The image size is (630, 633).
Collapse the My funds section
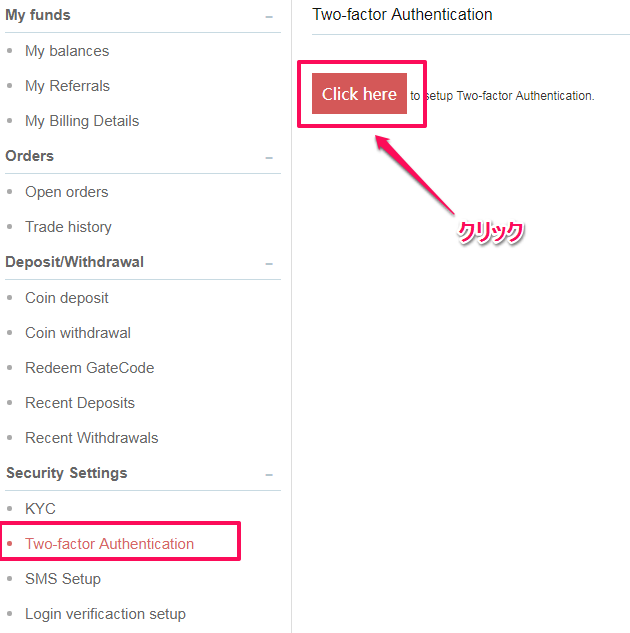click(x=268, y=17)
